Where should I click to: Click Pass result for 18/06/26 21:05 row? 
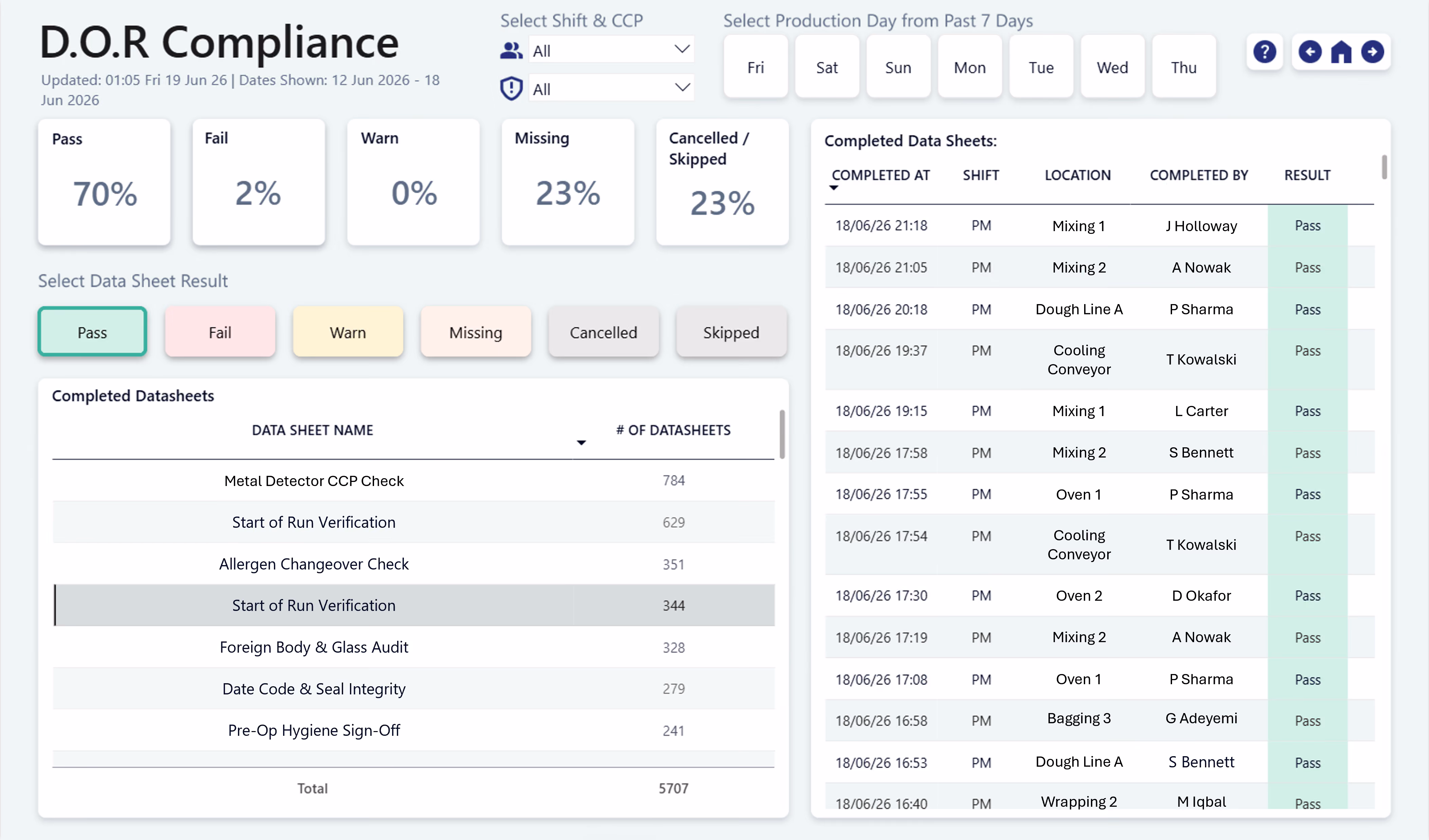pos(1307,267)
